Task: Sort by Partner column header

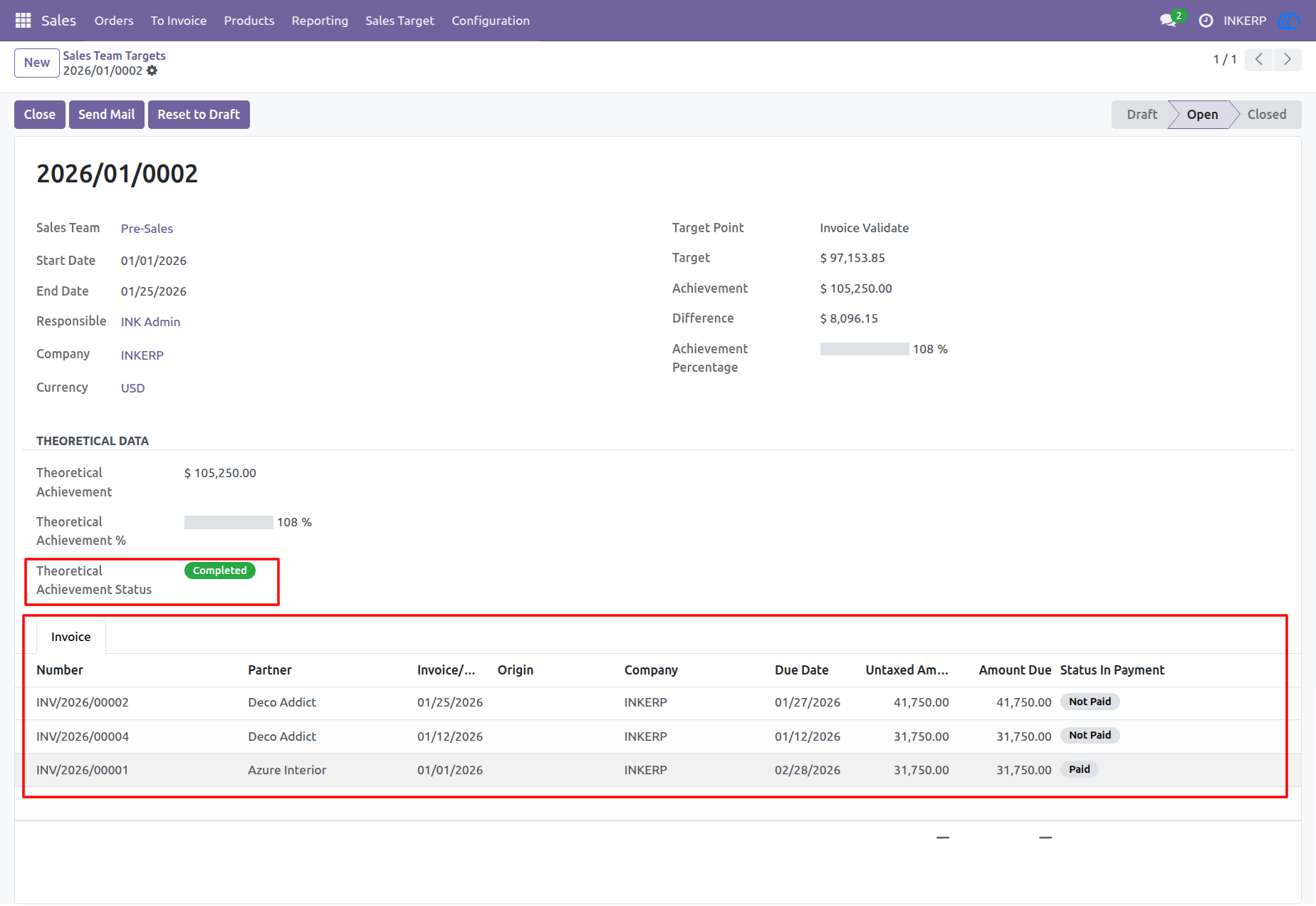Action: click(270, 670)
